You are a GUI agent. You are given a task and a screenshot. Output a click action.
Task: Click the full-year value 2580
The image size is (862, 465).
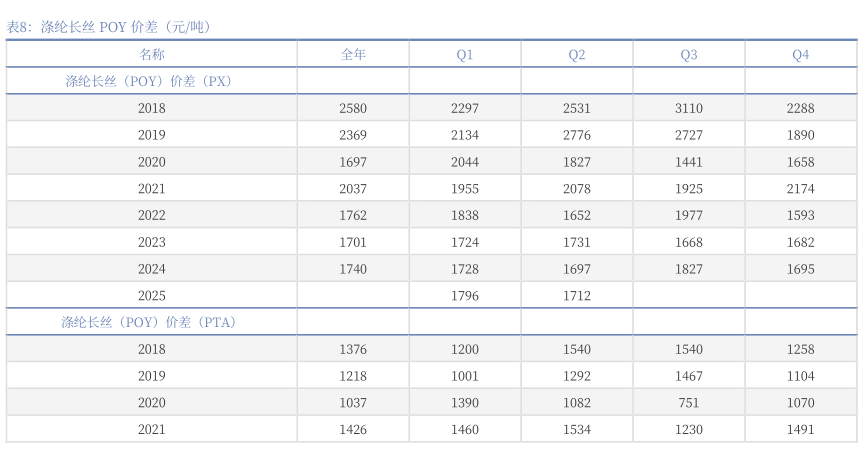(353, 108)
